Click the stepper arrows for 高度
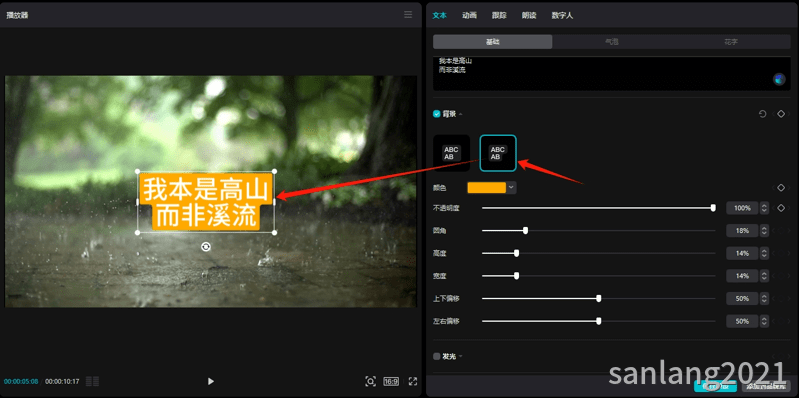Screen dimensions: 799x398 (764, 253)
